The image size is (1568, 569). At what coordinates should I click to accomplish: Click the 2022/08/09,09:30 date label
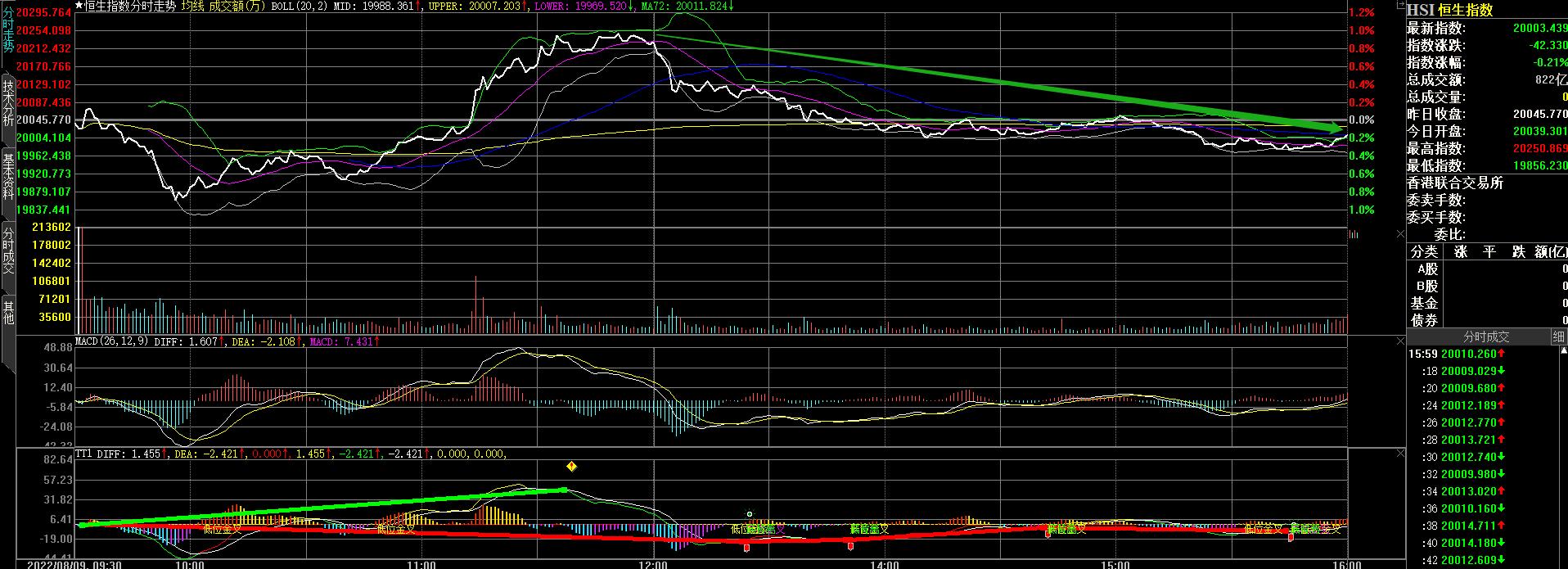pyautogui.click(x=75, y=564)
